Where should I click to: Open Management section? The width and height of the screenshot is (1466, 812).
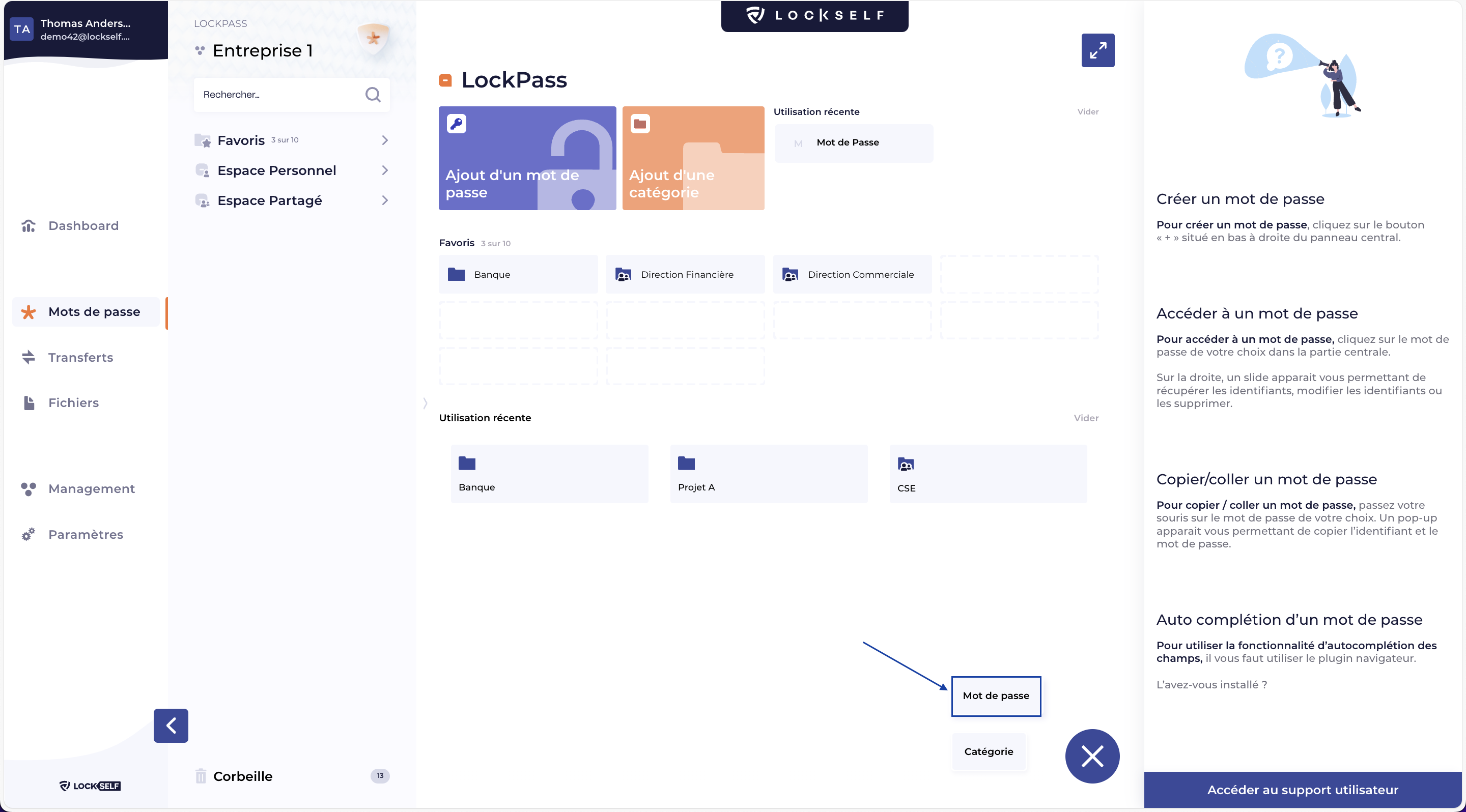click(x=91, y=488)
